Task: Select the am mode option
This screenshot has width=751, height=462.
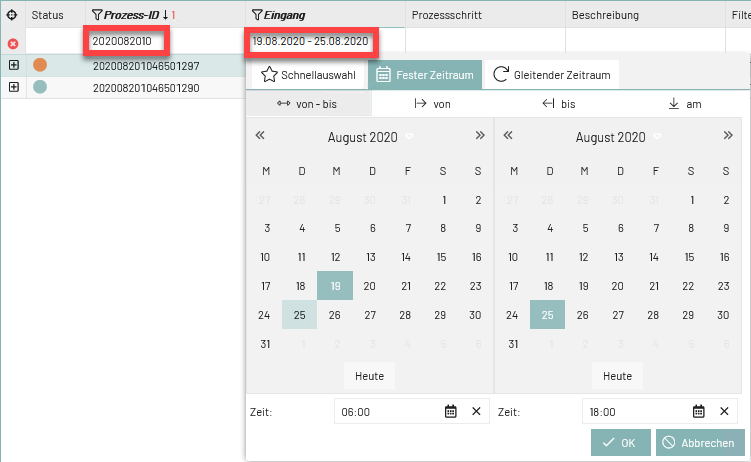Action: [685, 104]
